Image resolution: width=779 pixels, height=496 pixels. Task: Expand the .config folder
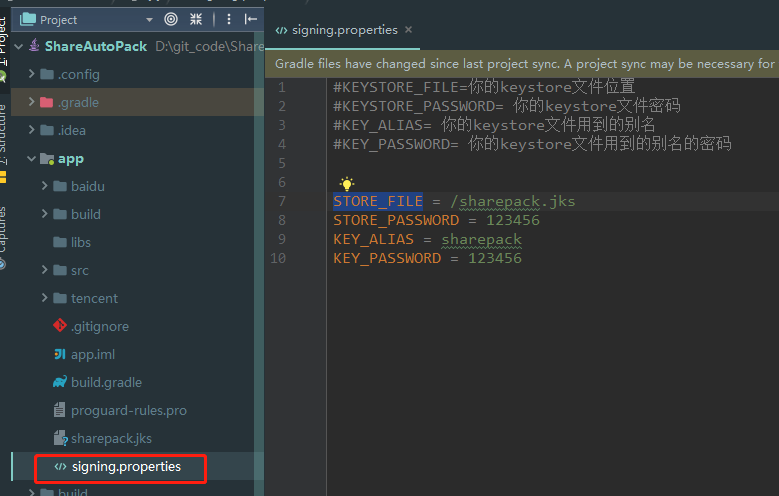coord(31,74)
